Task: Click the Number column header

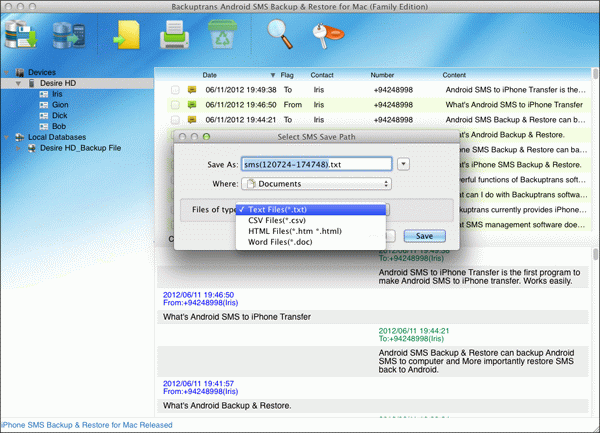Action: click(x=382, y=75)
